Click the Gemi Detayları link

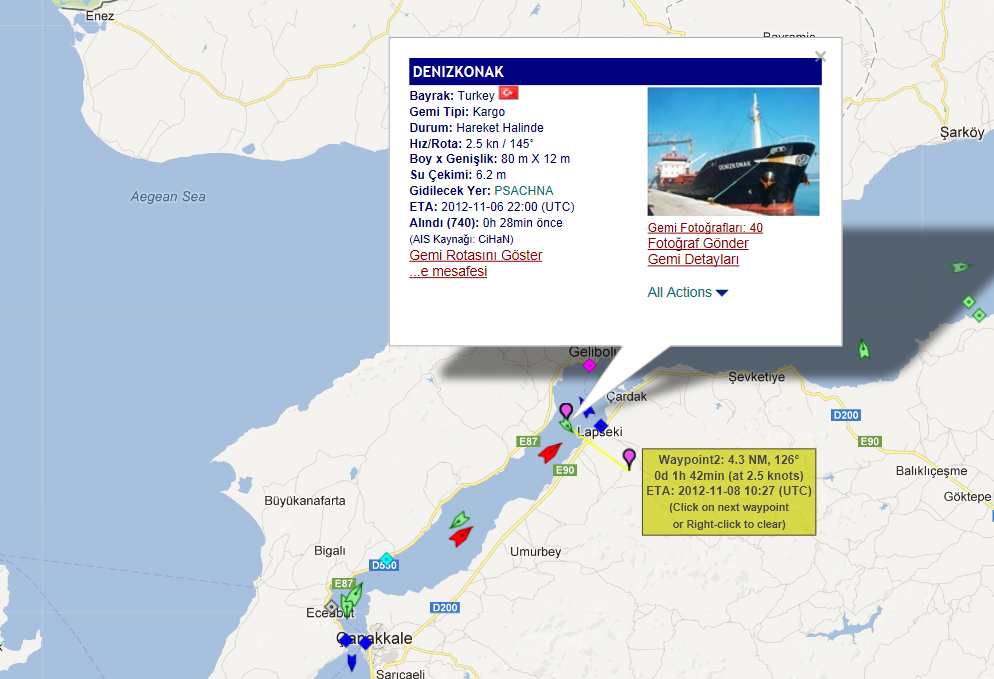tap(693, 259)
